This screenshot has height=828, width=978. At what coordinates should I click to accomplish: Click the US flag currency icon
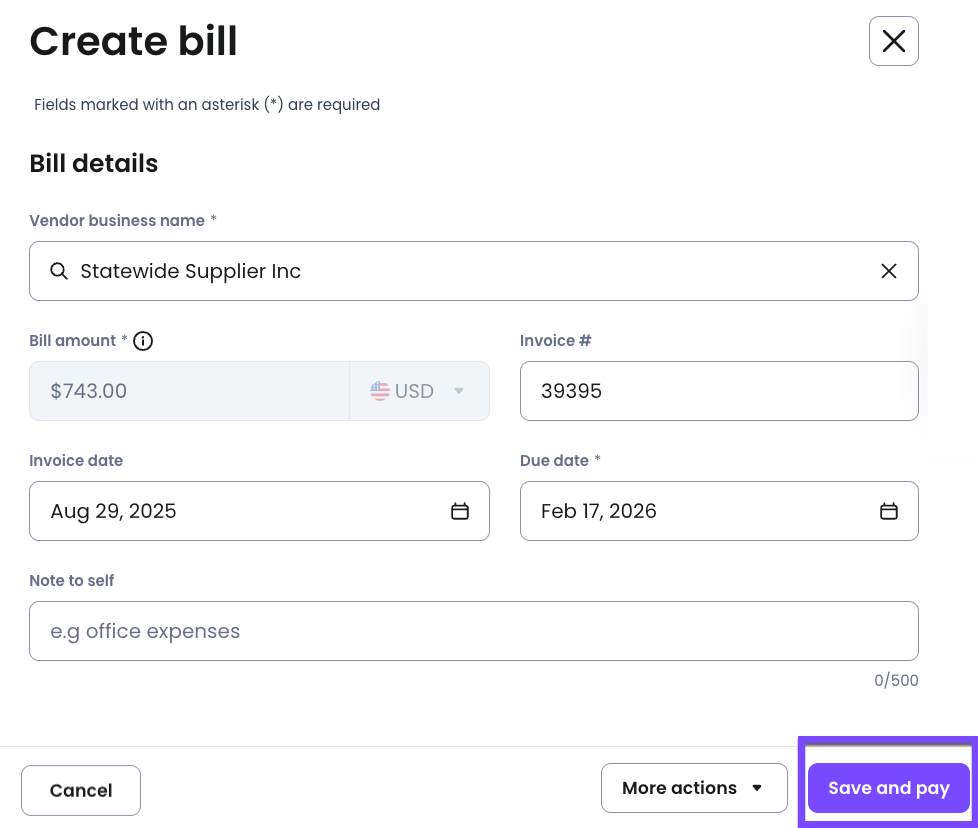[x=380, y=391]
